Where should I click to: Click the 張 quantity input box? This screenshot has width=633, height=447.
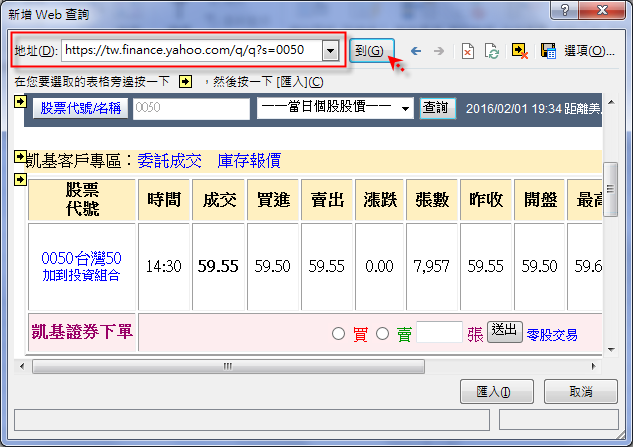pos(439,332)
